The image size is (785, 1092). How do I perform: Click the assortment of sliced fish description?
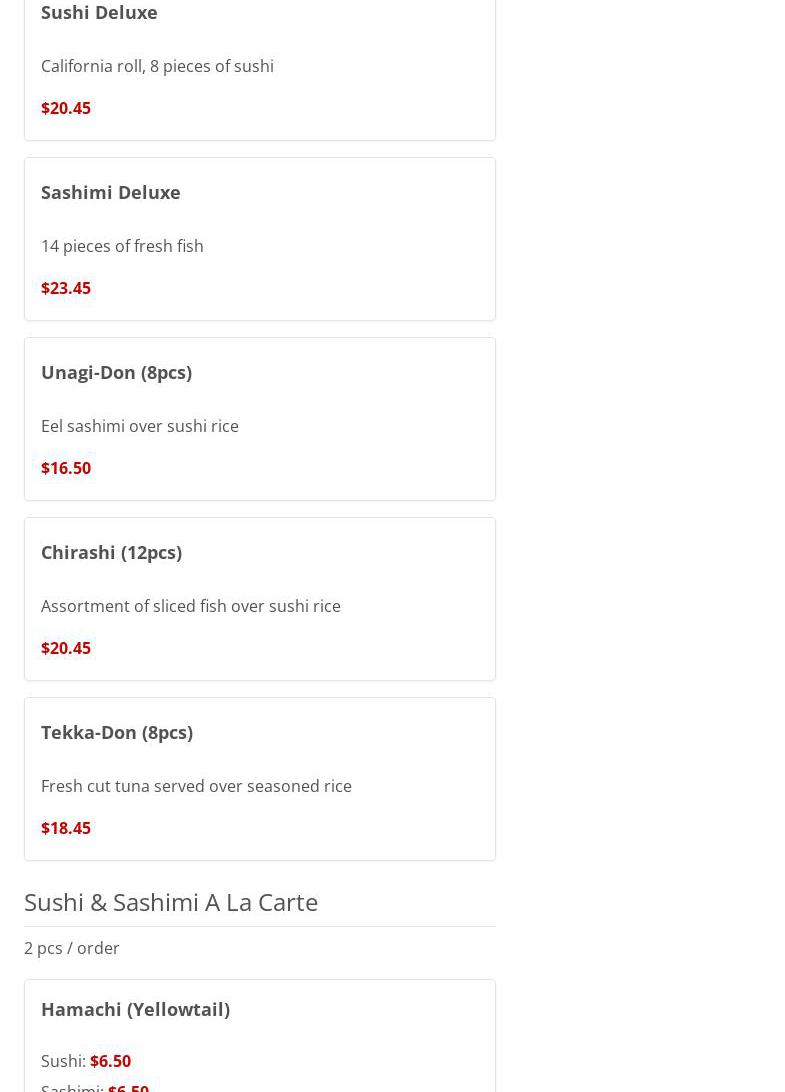pos(191,606)
